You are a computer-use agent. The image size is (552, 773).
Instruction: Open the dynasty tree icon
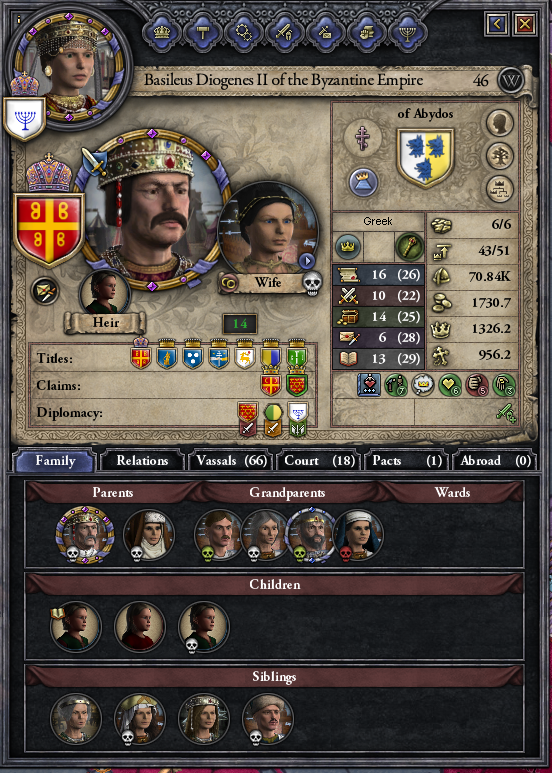click(500, 156)
